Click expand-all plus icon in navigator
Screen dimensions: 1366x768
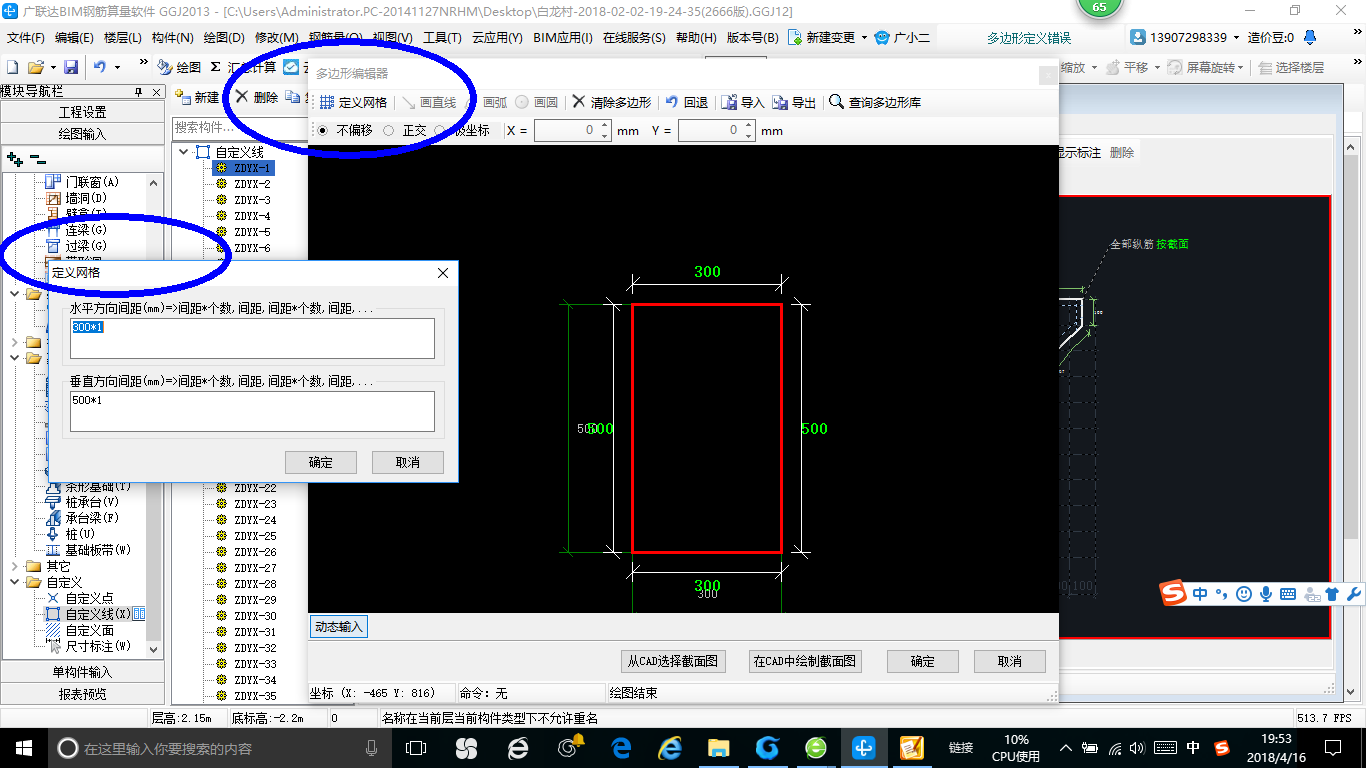point(15,158)
